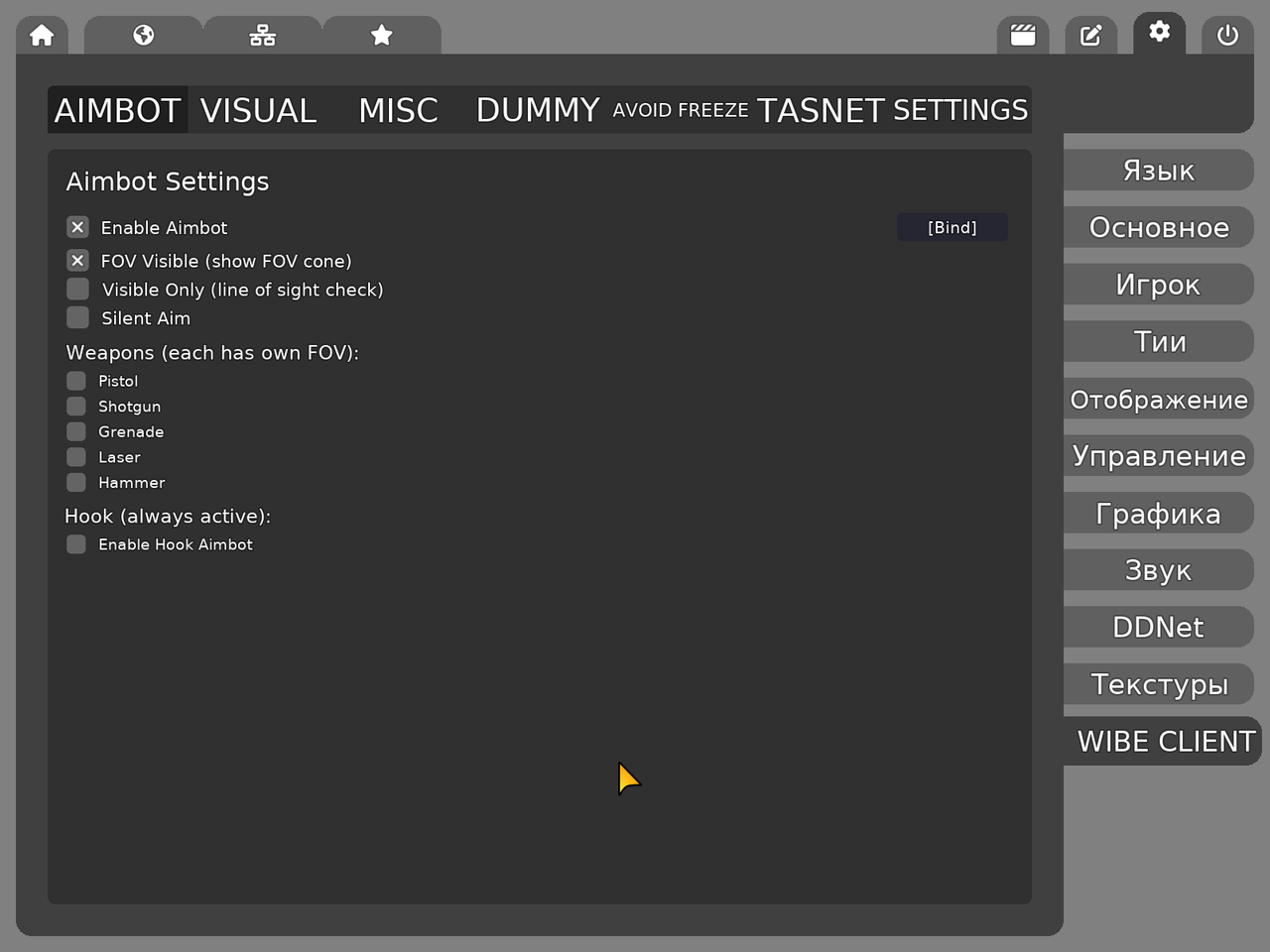The height and width of the screenshot is (952, 1270).
Task: Open the Игрок settings page
Action: [1159, 285]
